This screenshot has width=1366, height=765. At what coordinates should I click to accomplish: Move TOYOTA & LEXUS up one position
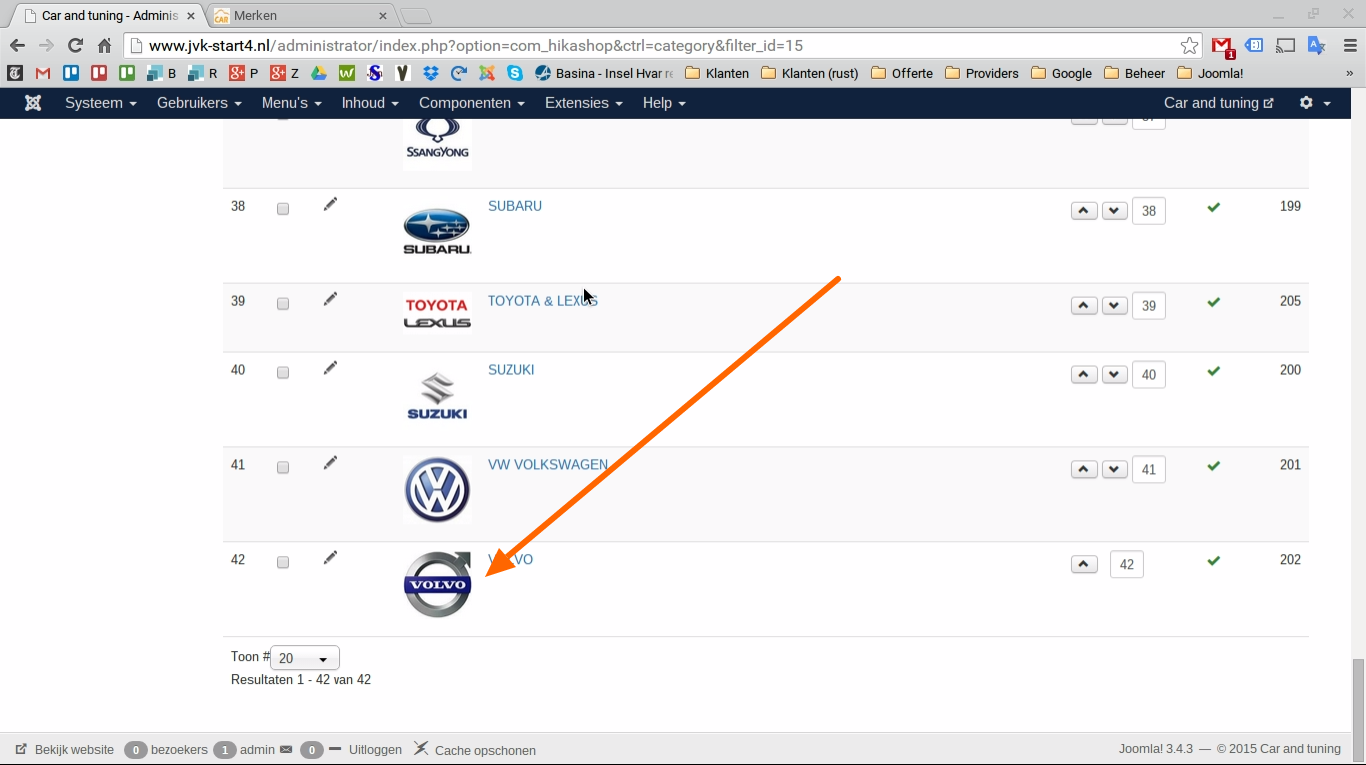click(1084, 306)
